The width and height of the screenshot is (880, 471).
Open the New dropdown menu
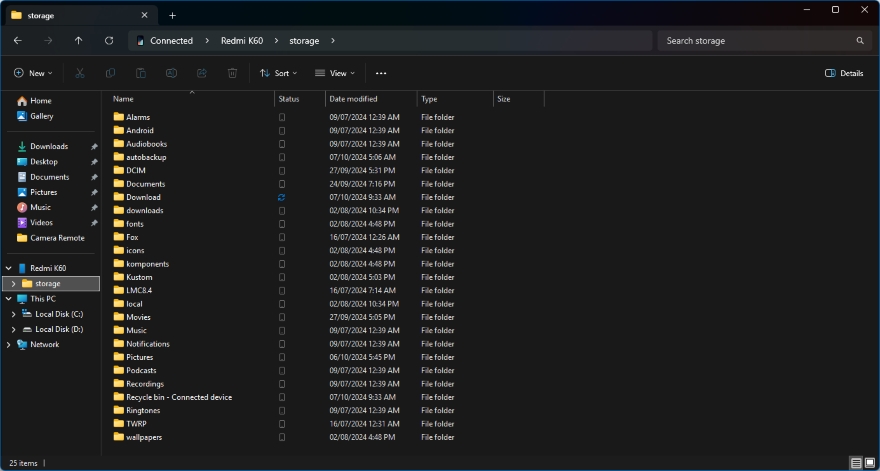[33, 73]
